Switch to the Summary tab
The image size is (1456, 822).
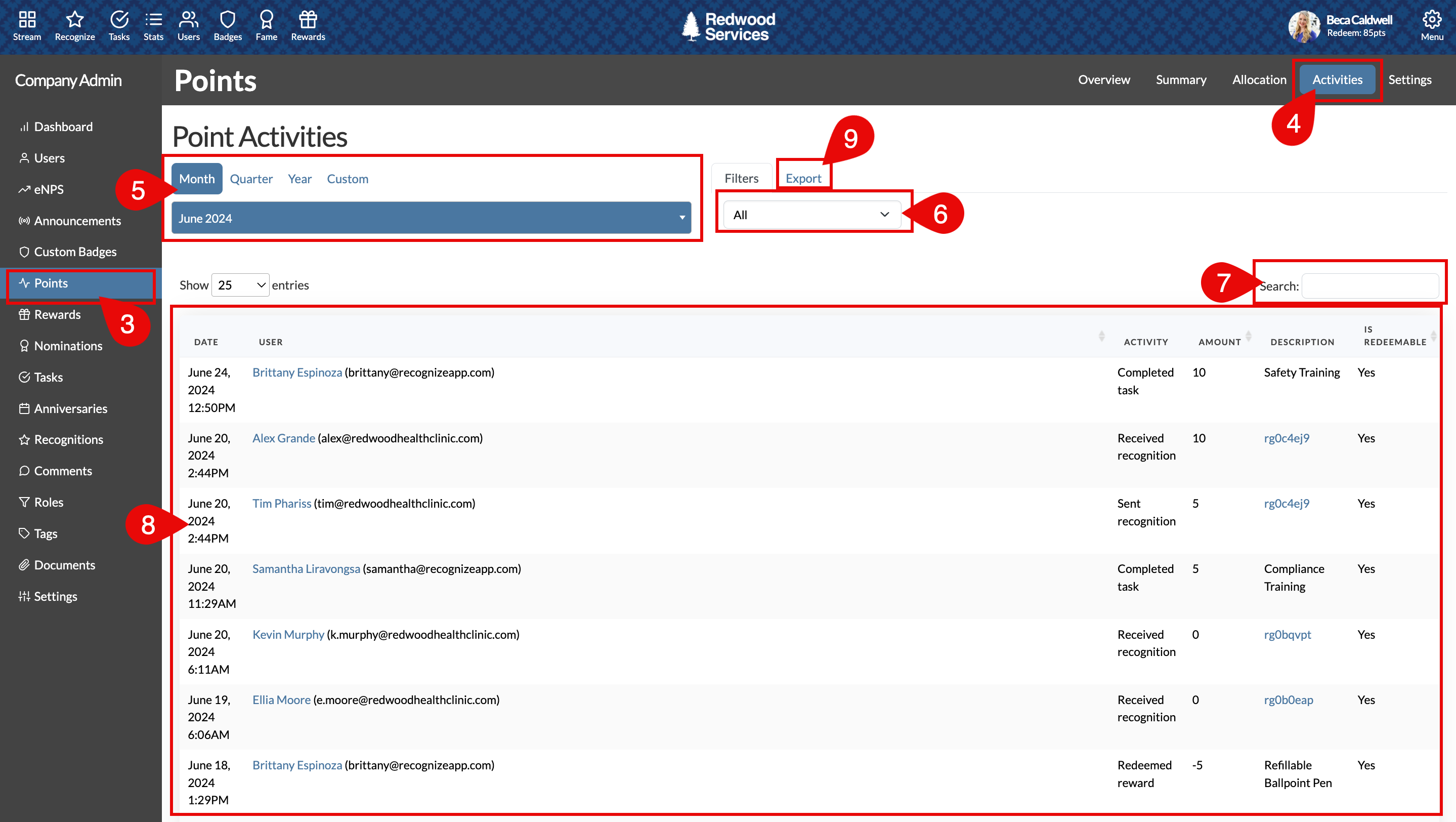click(1181, 79)
